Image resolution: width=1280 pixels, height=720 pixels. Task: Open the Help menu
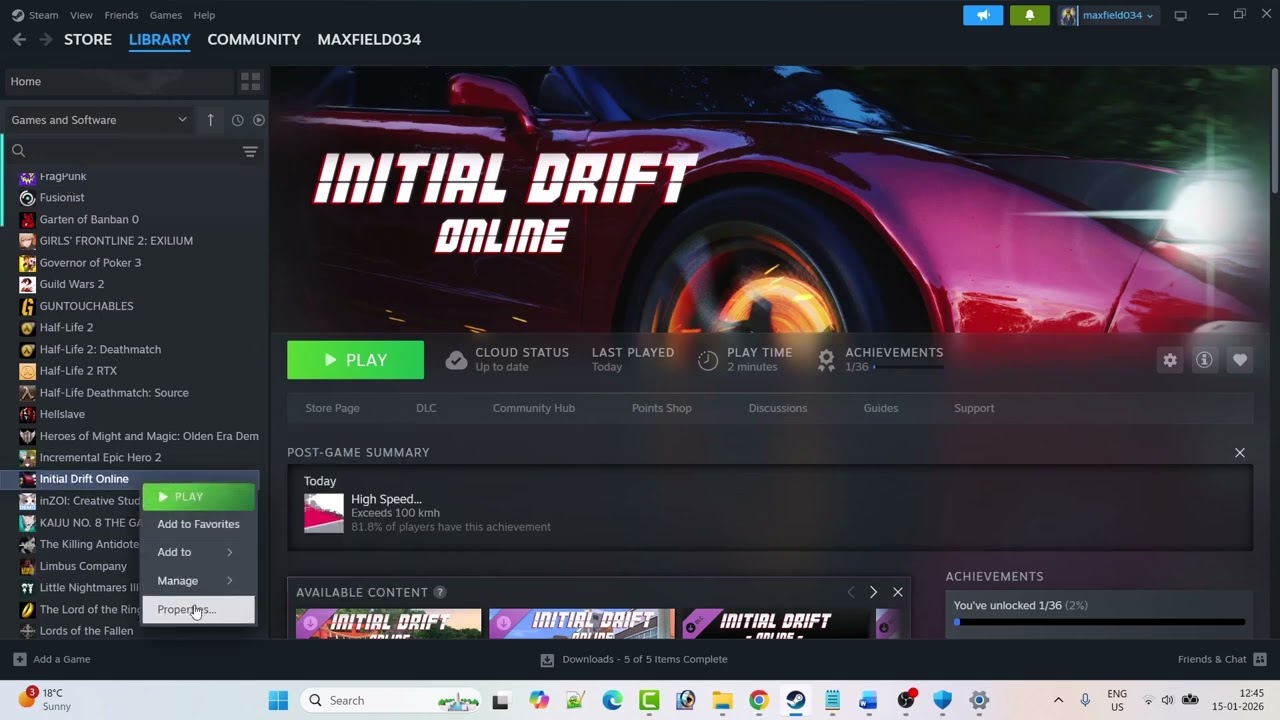tap(204, 15)
